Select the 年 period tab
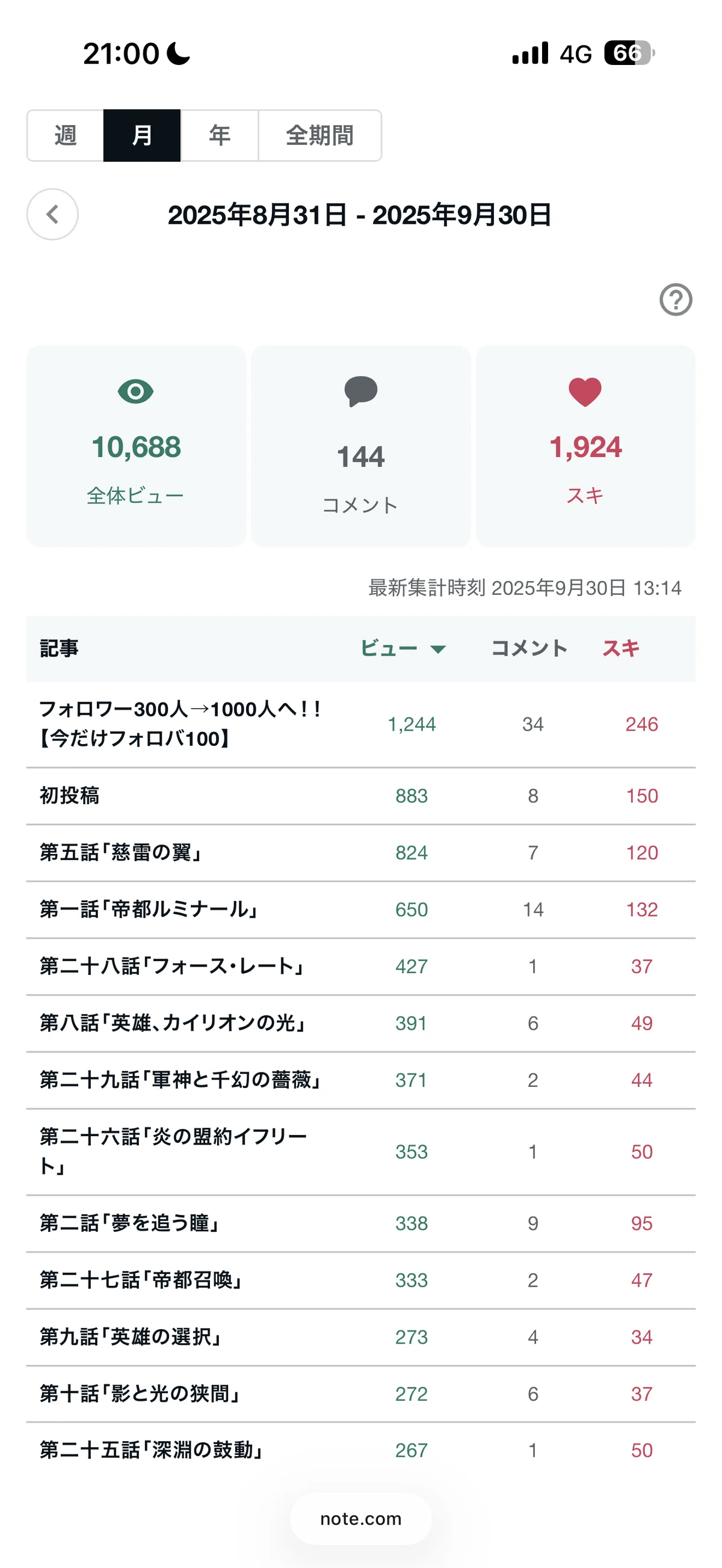This screenshot has width=722, height=1568. 220,135
